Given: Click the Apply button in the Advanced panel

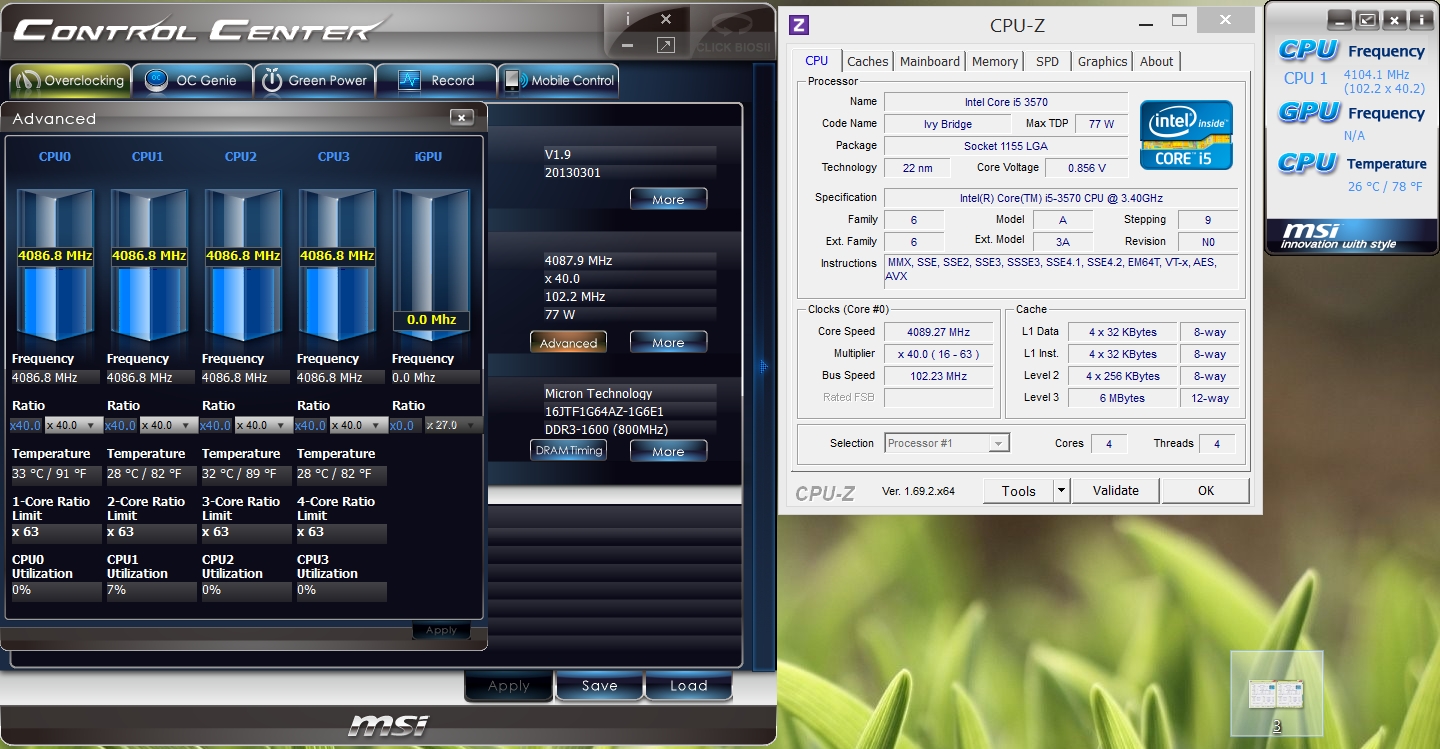Looking at the screenshot, I should [441, 631].
